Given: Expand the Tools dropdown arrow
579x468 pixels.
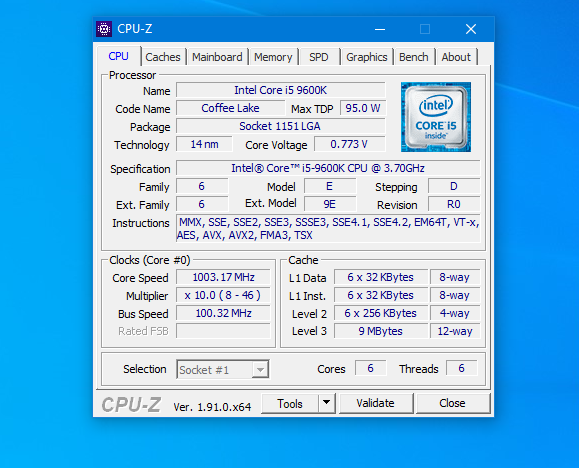Looking at the screenshot, I should [x=326, y=403].
